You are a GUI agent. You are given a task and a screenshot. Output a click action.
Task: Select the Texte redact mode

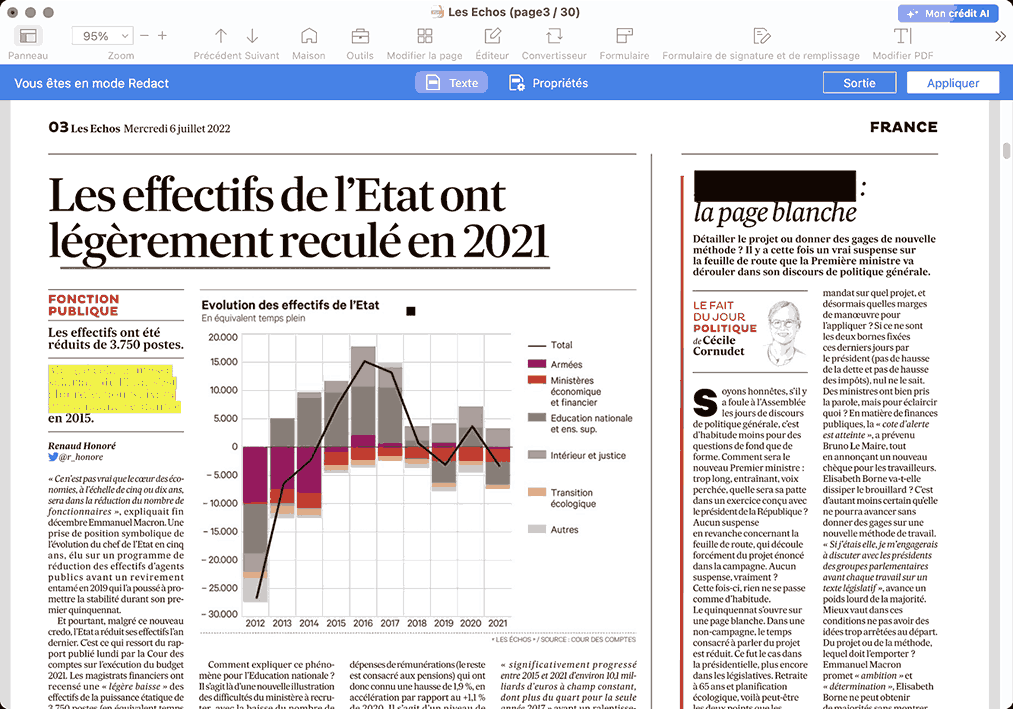pyautogui.click(x=452, y=83)
